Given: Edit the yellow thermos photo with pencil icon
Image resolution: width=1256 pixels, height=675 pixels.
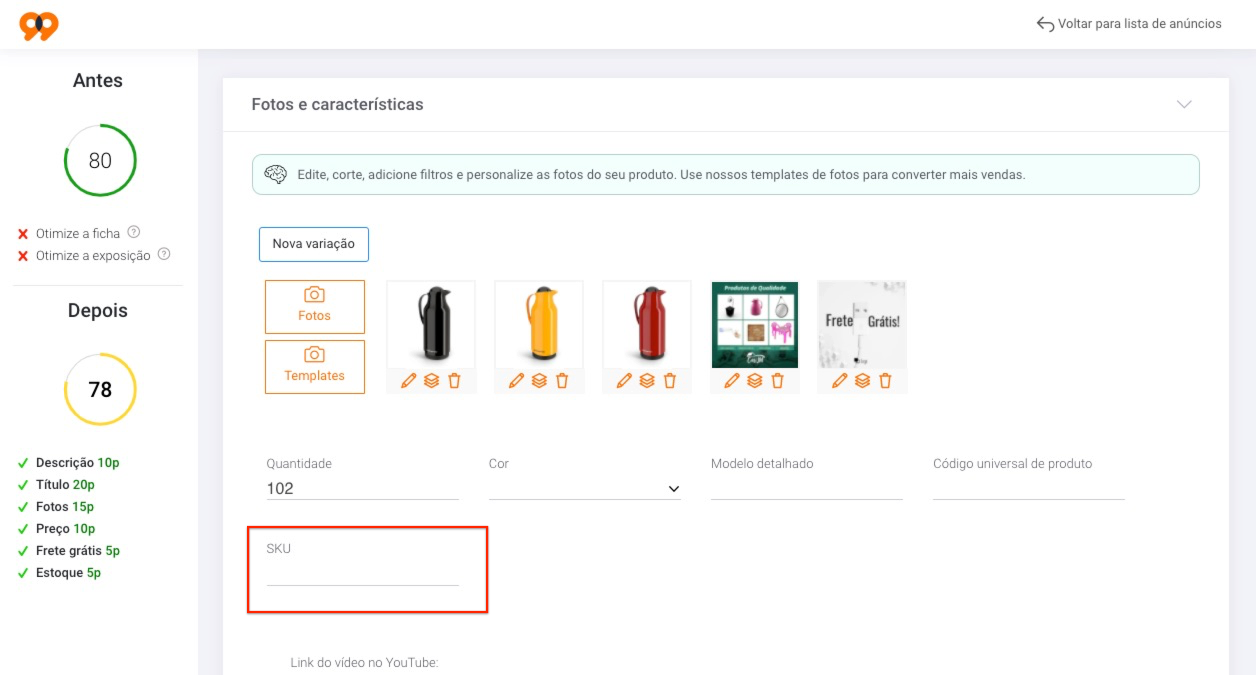Looking at the screenshot, I should click(x=516, y=381).
